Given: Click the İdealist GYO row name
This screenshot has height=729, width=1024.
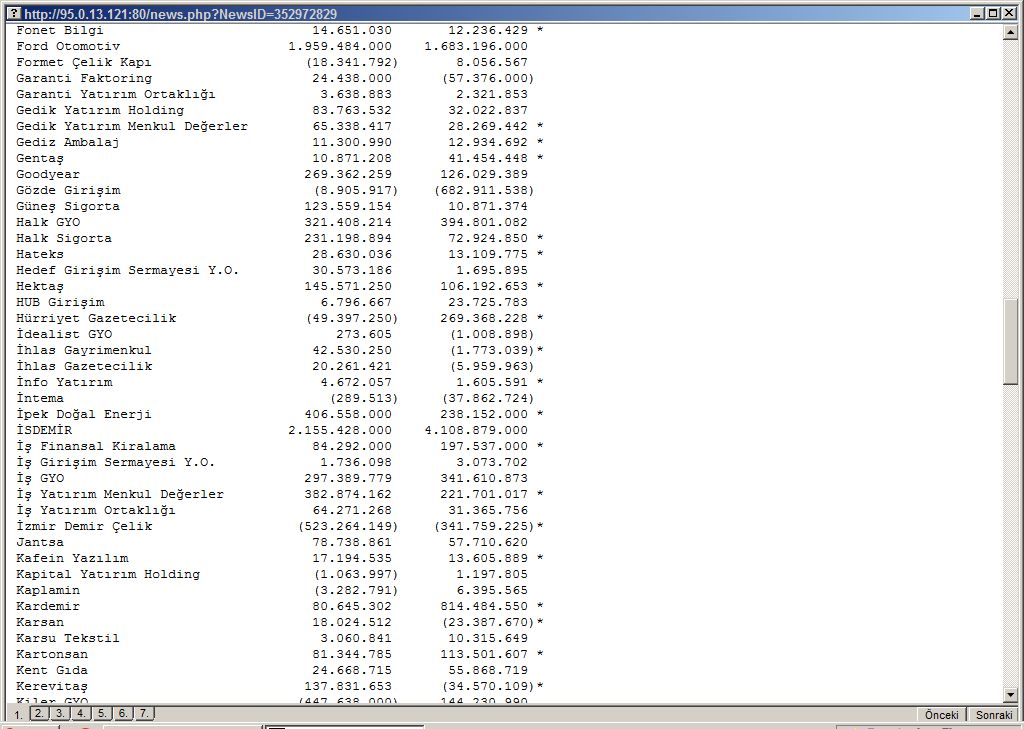Looking at the screenshot, I should coord(64,334).
